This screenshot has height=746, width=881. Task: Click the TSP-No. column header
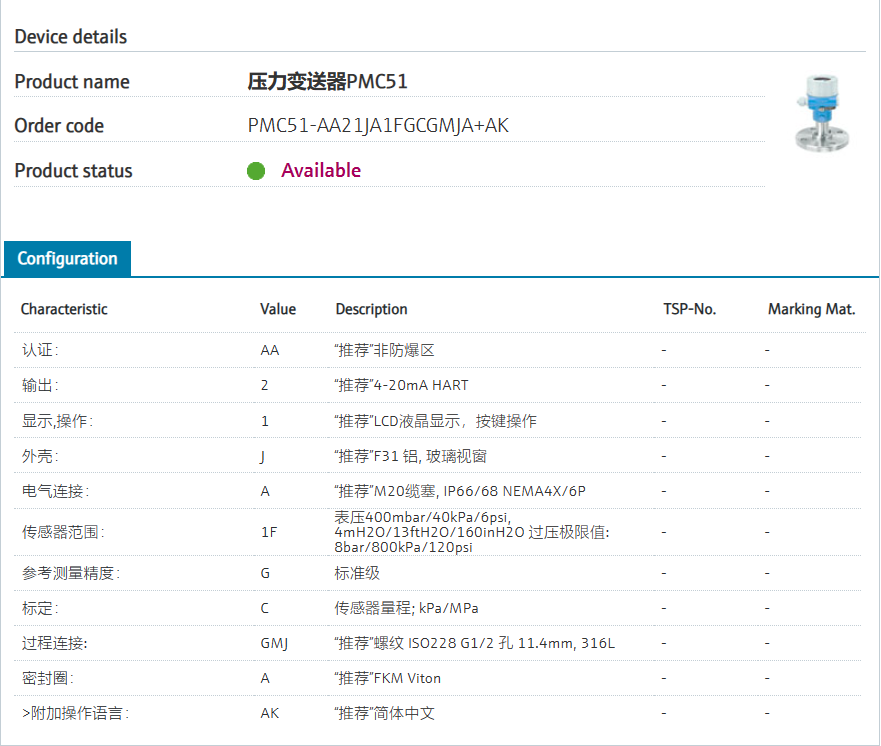coord(689,309)
